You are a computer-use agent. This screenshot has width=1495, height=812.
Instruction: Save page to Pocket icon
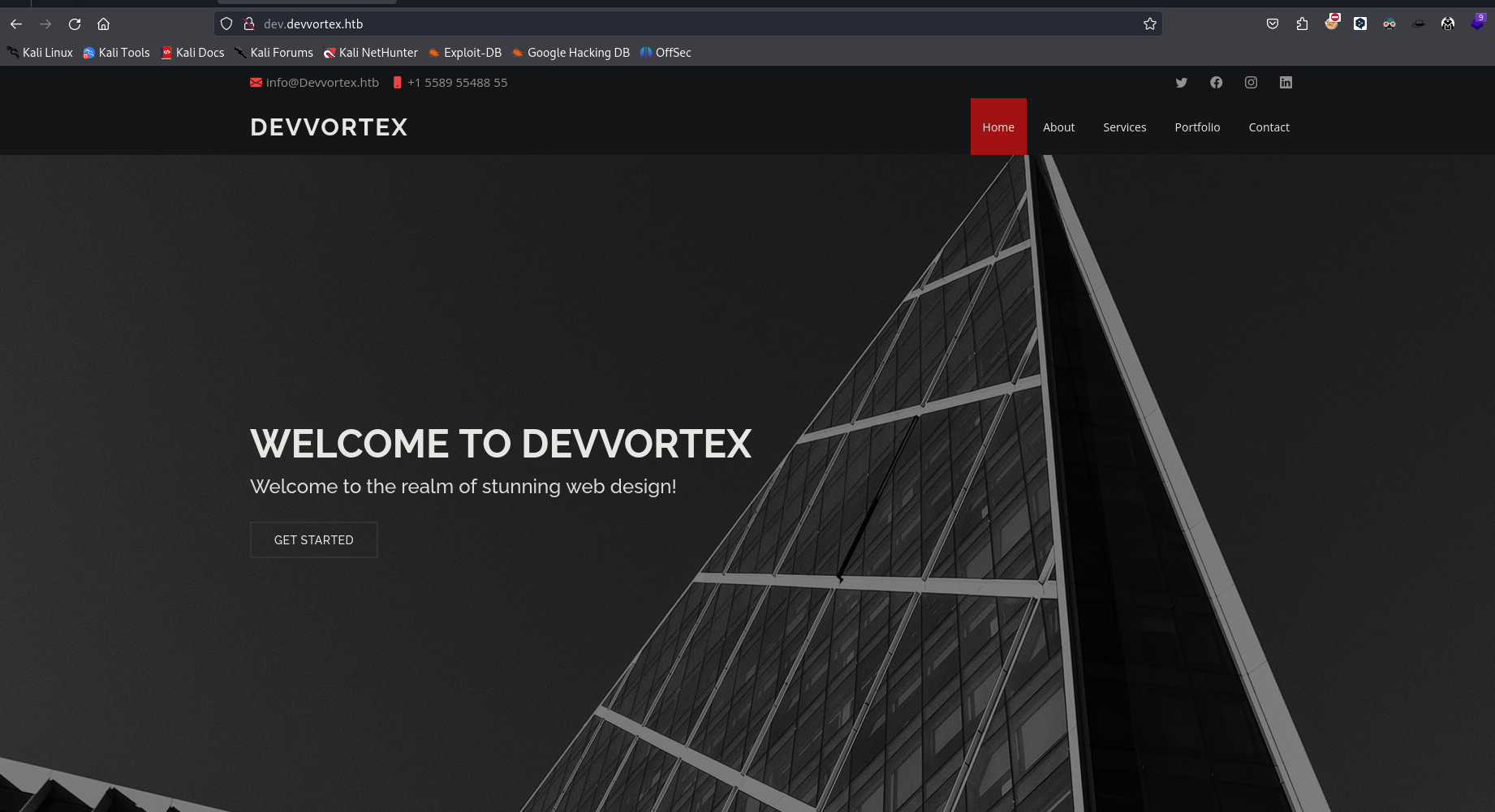coord(1273,24)
